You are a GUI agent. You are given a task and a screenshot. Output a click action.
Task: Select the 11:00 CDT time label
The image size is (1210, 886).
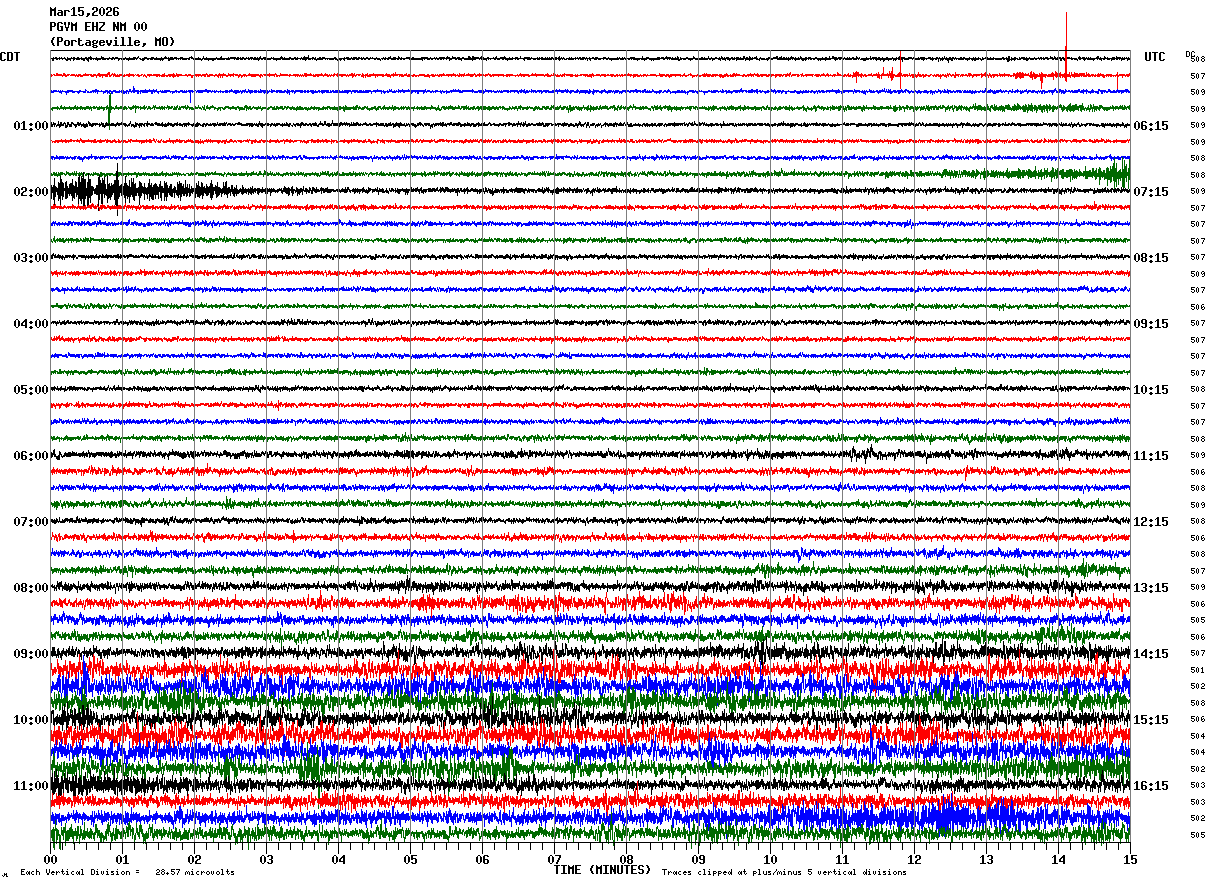pyautogui.click(x=31, y=786)
